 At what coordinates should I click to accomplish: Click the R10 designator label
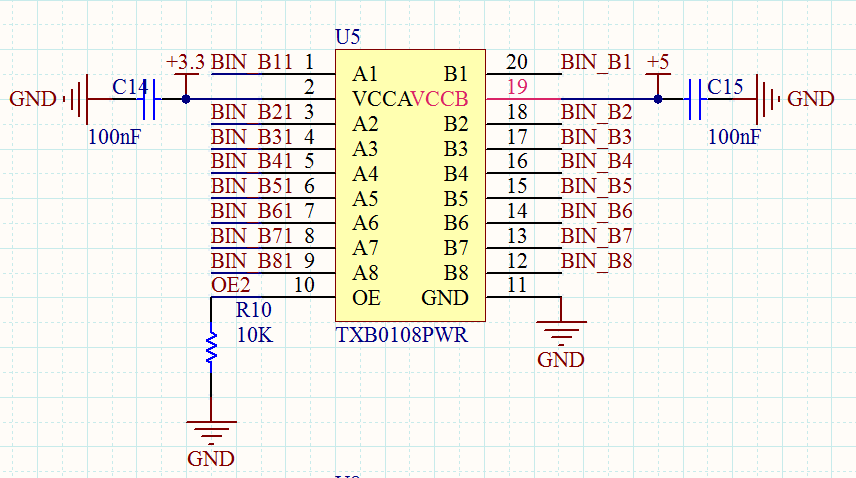[x=253, y=310]
